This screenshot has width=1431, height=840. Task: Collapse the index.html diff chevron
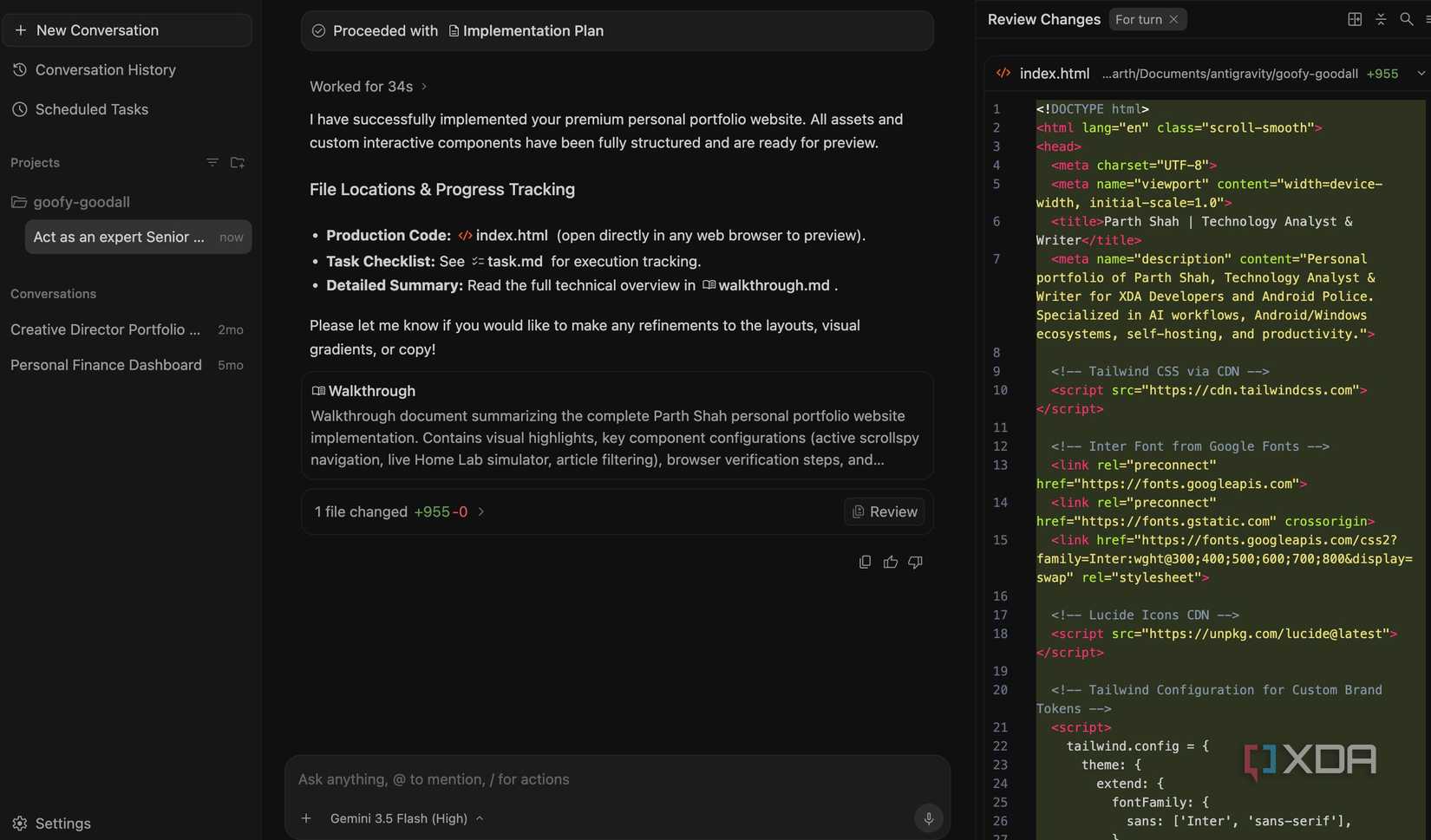1421,74
